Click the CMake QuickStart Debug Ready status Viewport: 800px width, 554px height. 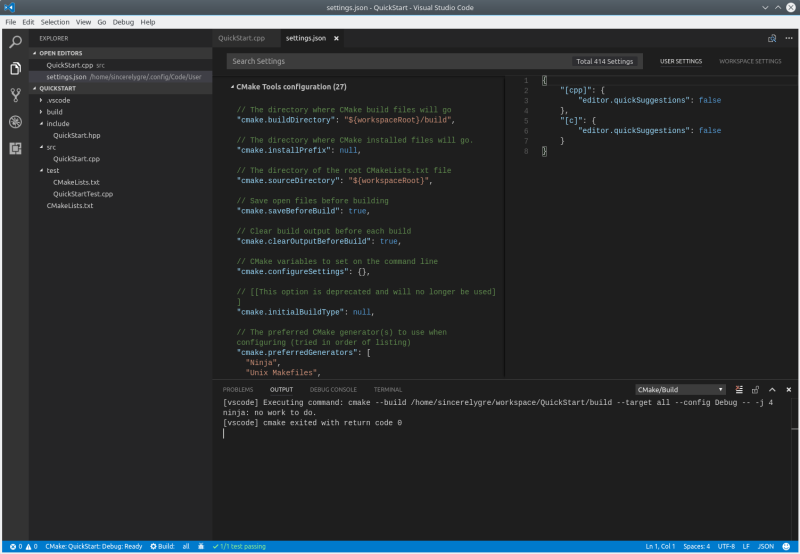click(94, 546)
